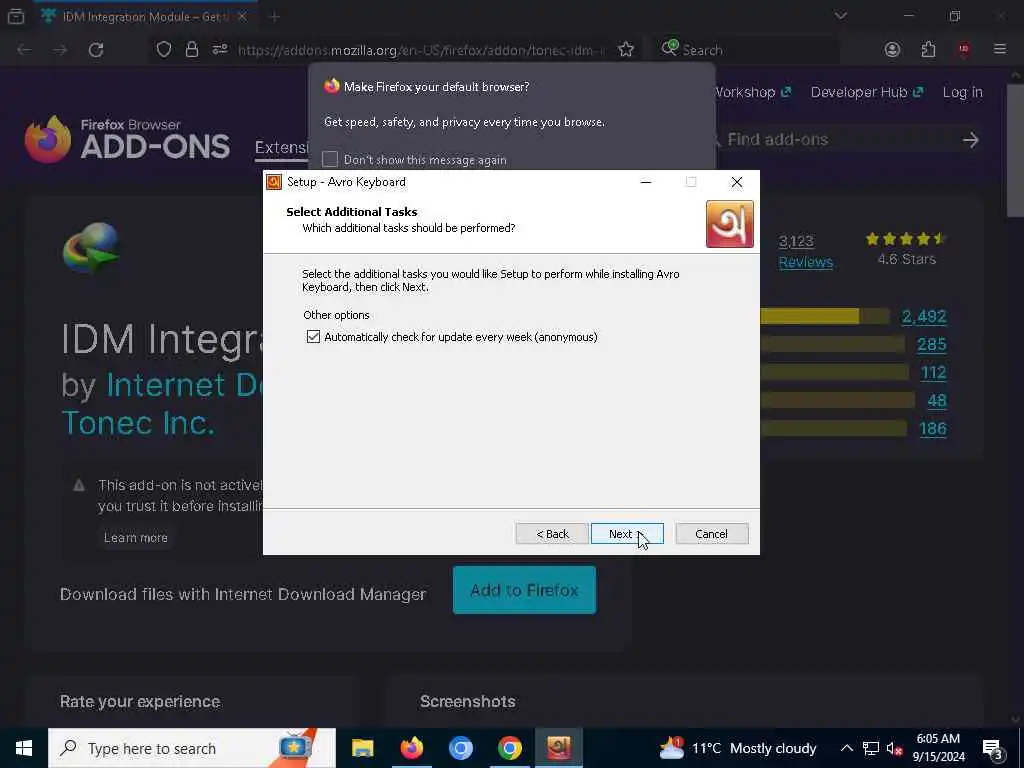Open uBlock Origin toolbar icon
This screenshot has height=768, width=1024.
(x=964, y=50)
